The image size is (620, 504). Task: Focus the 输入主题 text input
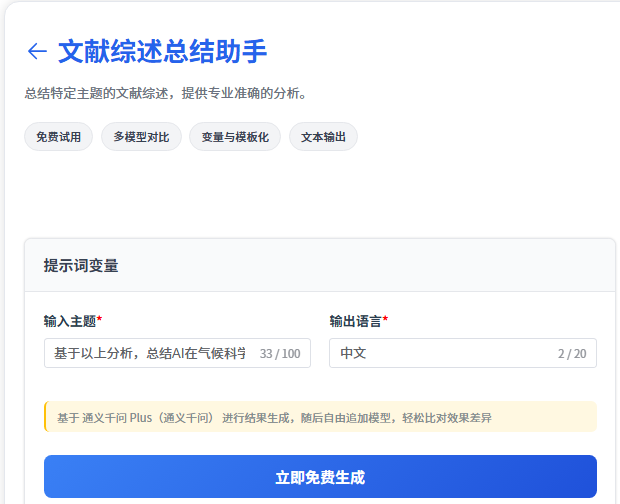150,353
